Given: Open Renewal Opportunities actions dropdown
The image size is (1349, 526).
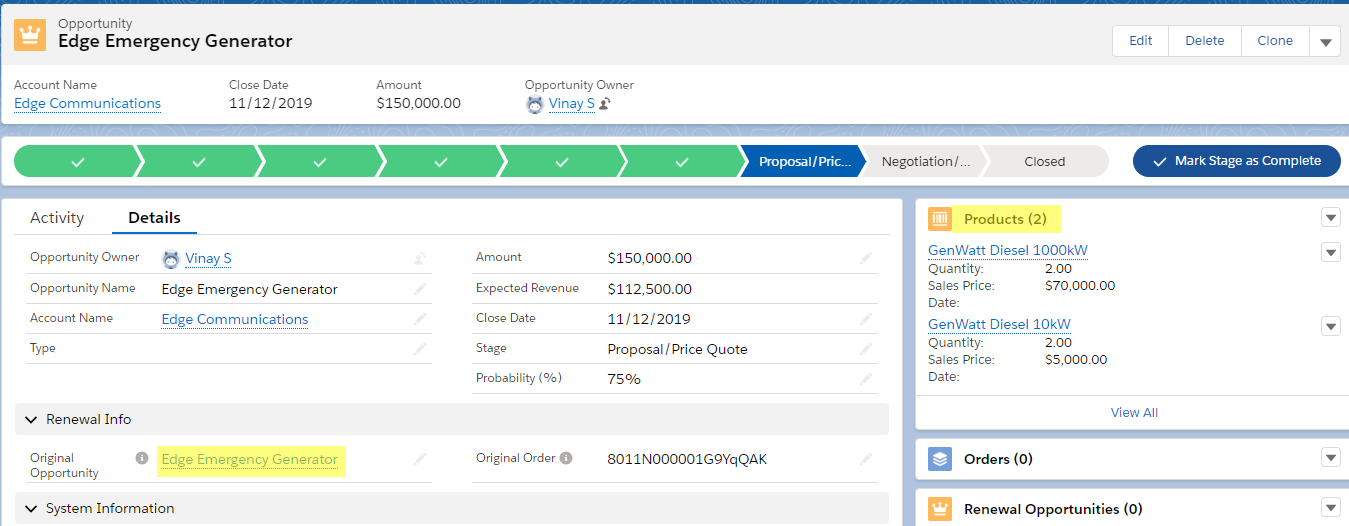Looking at the screenshot, I should tap(1330, 508).
